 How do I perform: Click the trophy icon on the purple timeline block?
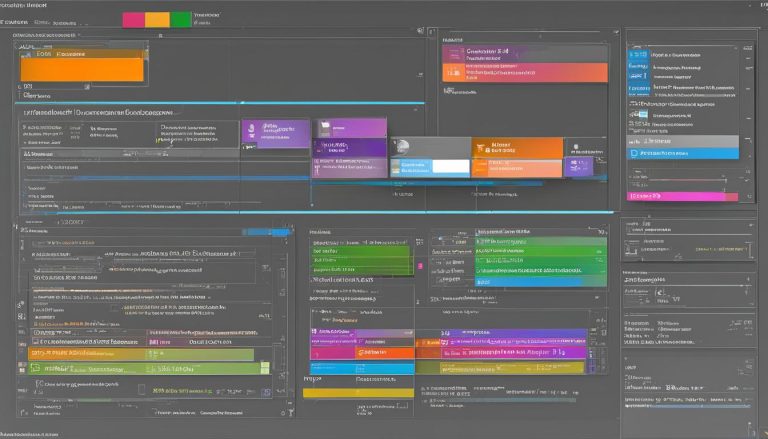[251, 130]
